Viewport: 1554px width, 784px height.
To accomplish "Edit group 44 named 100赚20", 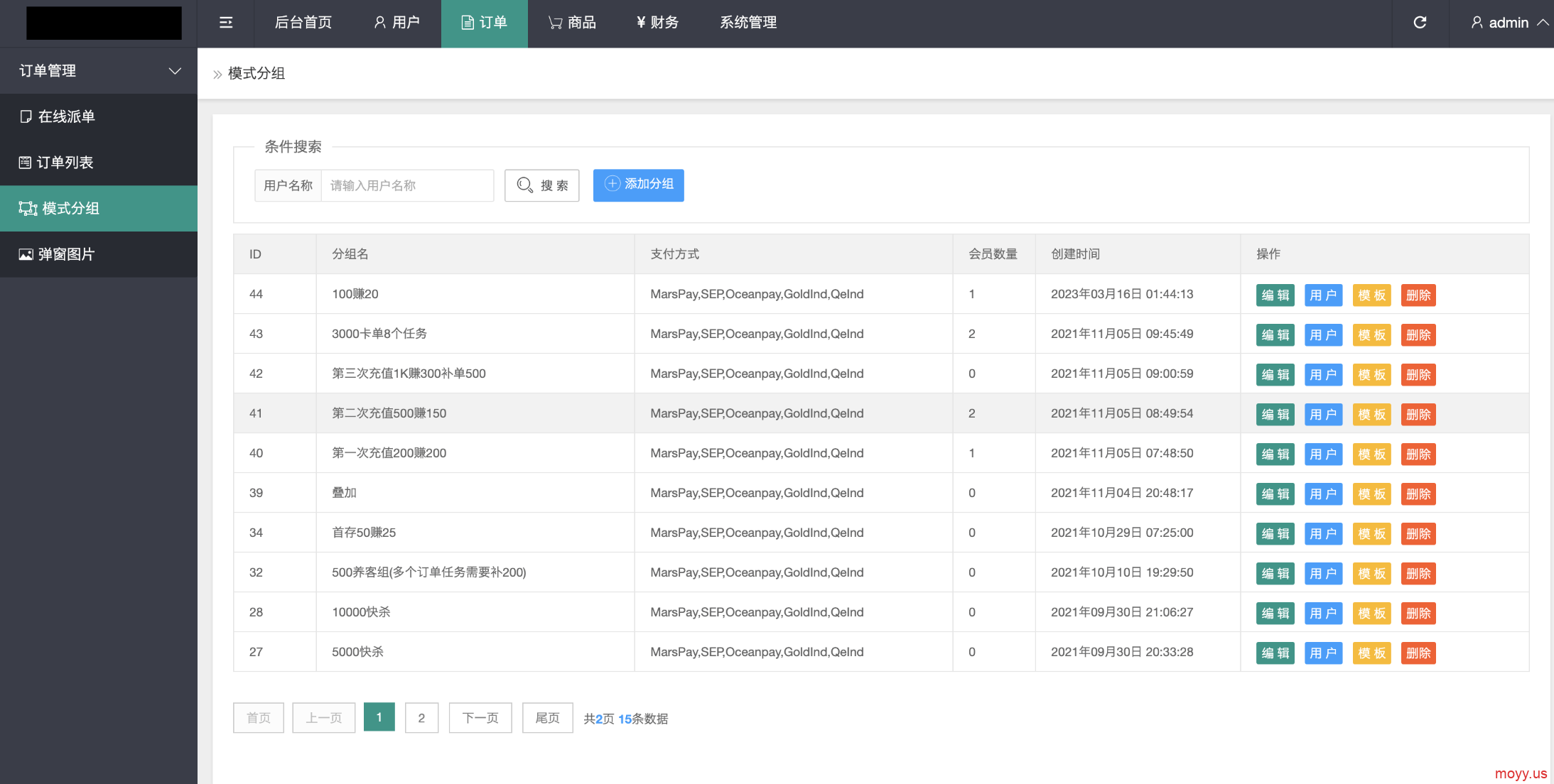I will click(1275, 295).
